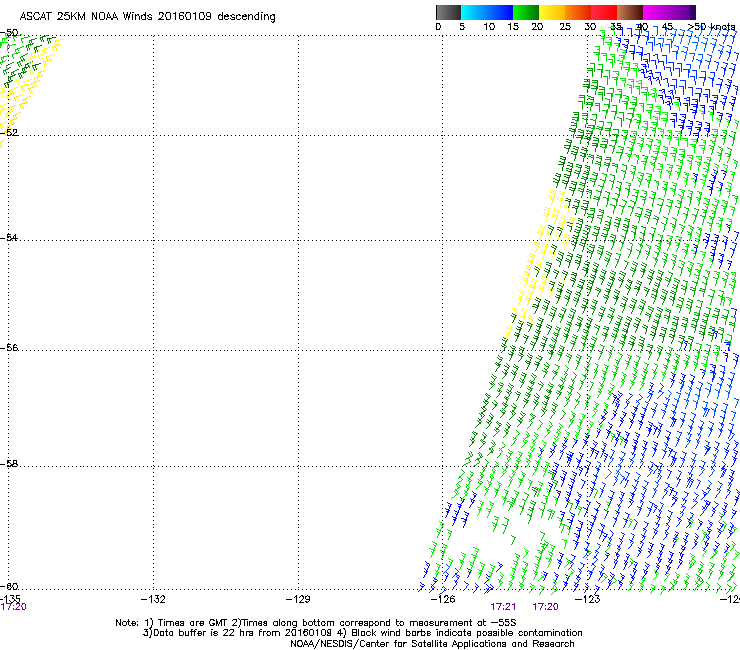Screen dimensions: 740x650
Task: Click the -54 latitude axis label
Action: point(9,237)
